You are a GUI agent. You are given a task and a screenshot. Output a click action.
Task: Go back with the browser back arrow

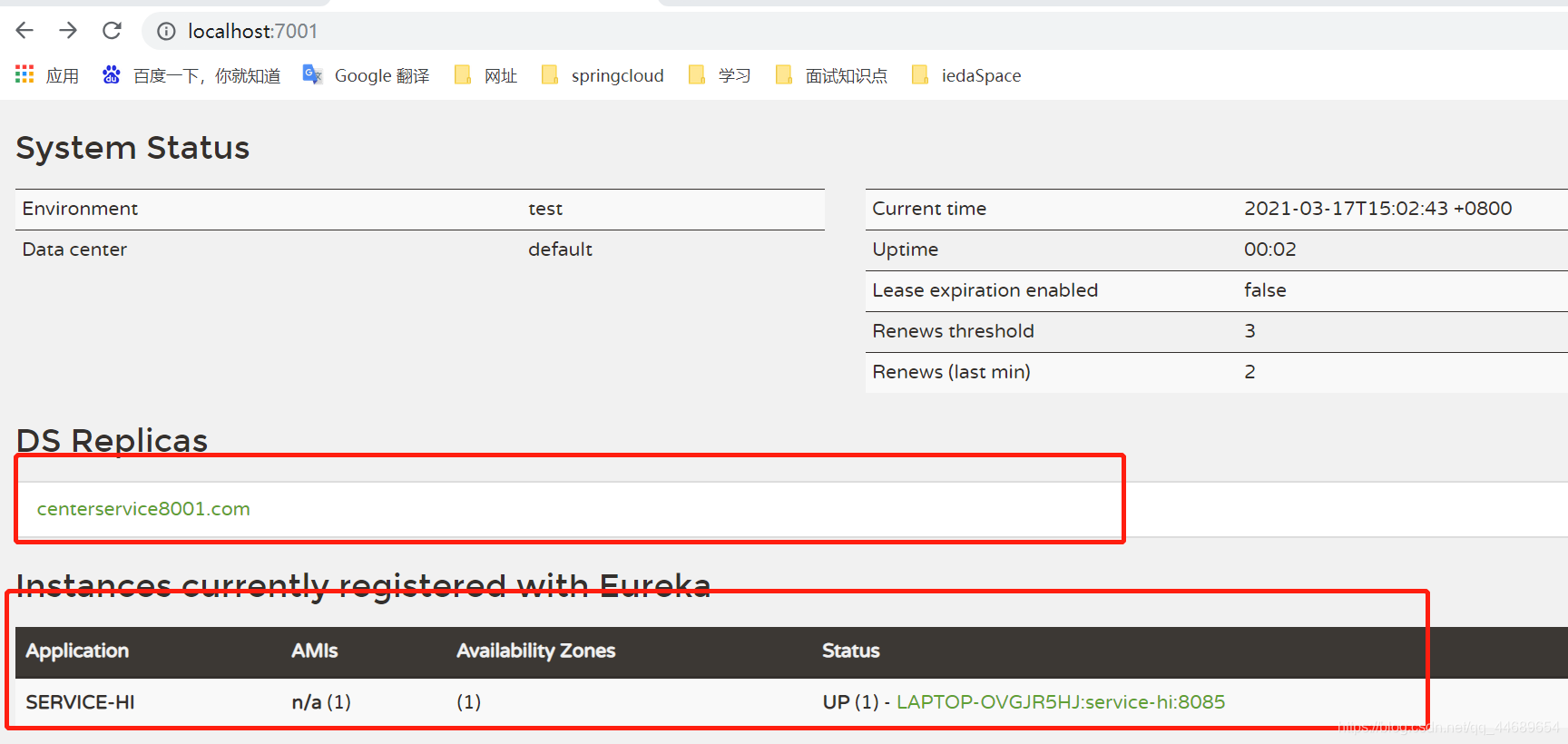24,31
